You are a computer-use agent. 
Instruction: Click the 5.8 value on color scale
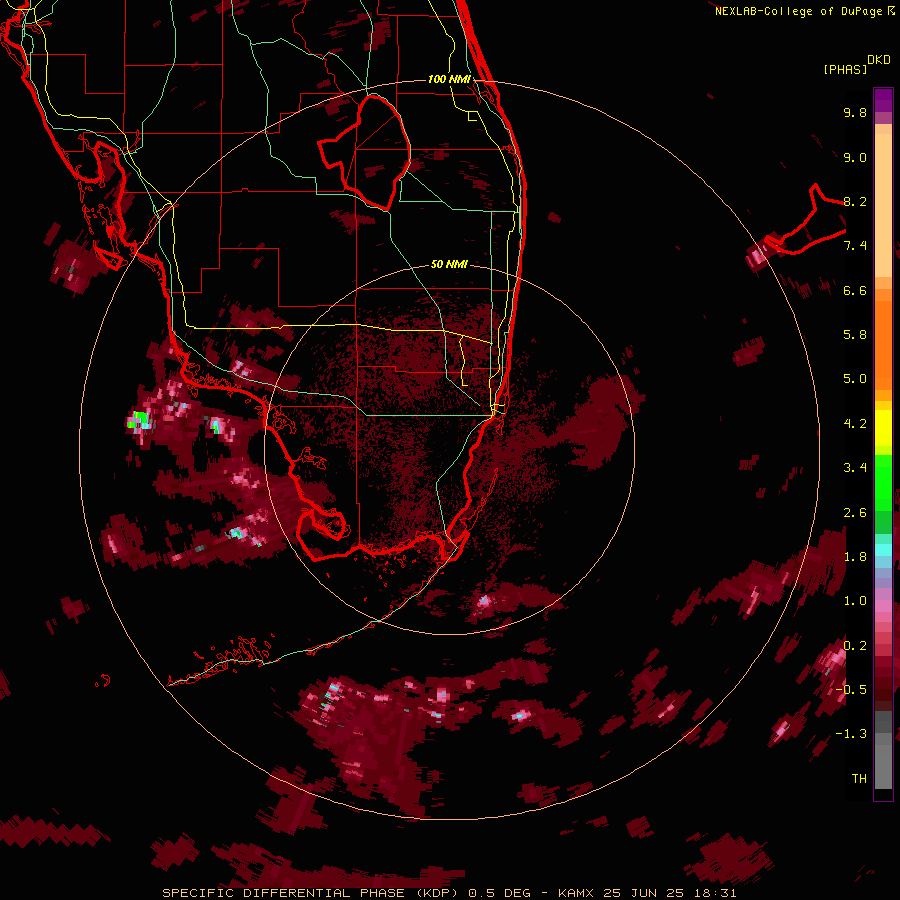pos(855,335)
